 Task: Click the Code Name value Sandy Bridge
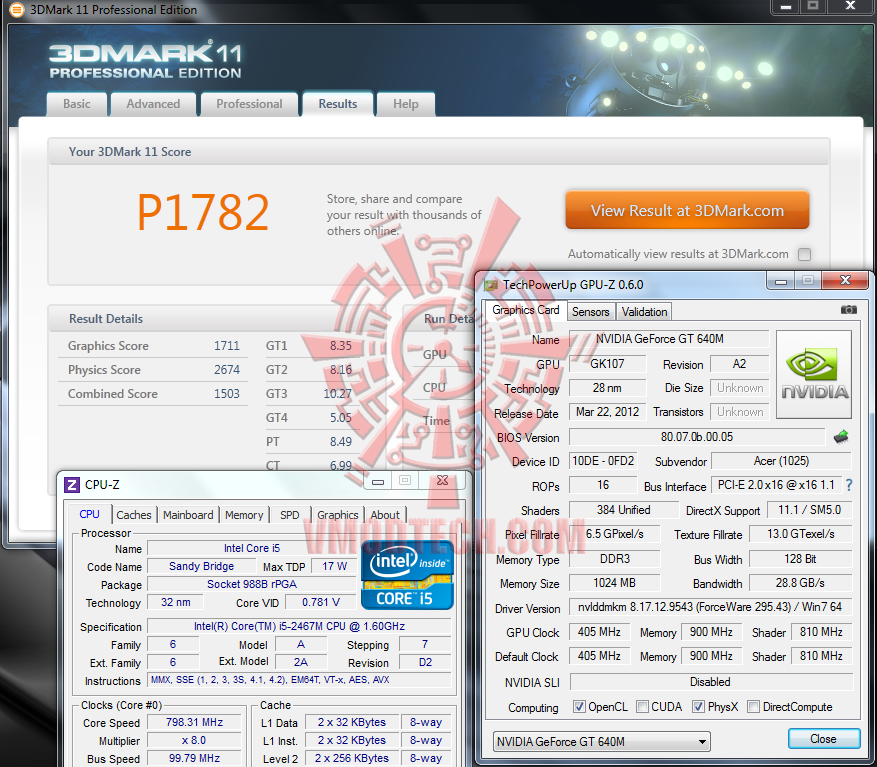201,567
